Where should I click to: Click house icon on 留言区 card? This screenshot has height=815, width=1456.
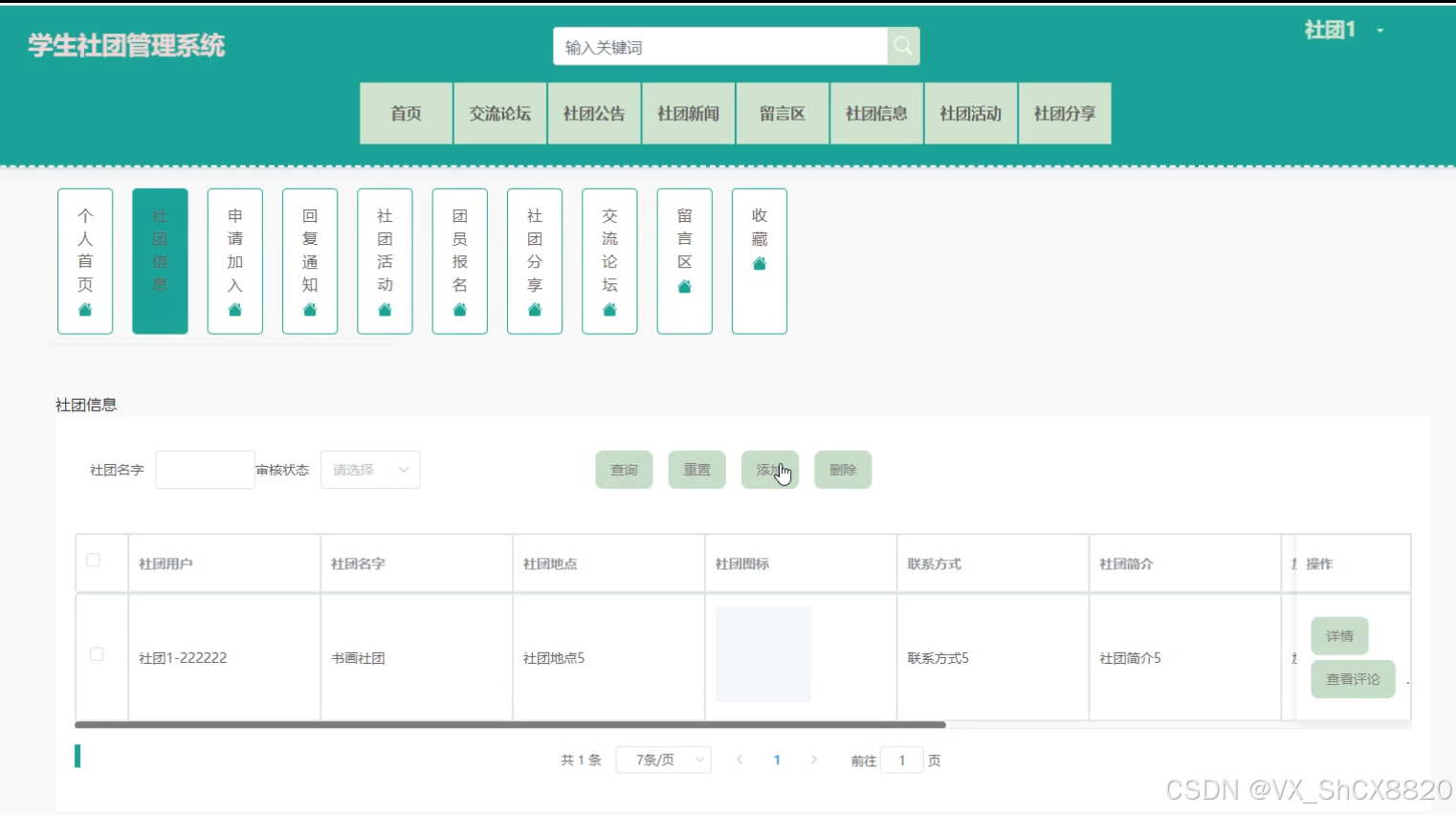(685, 286)
